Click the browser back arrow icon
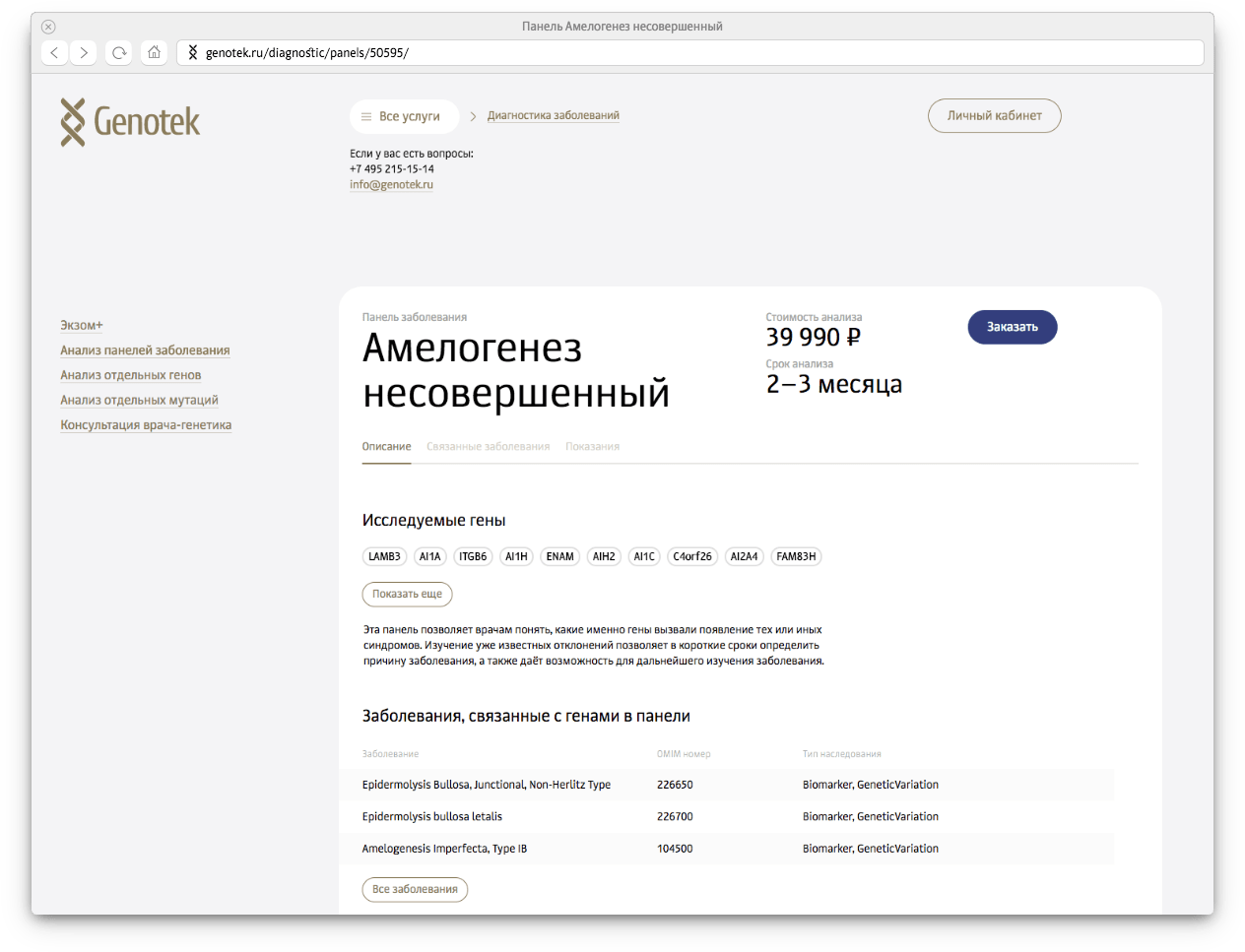Screen dimensions: 1245x952 55,52
